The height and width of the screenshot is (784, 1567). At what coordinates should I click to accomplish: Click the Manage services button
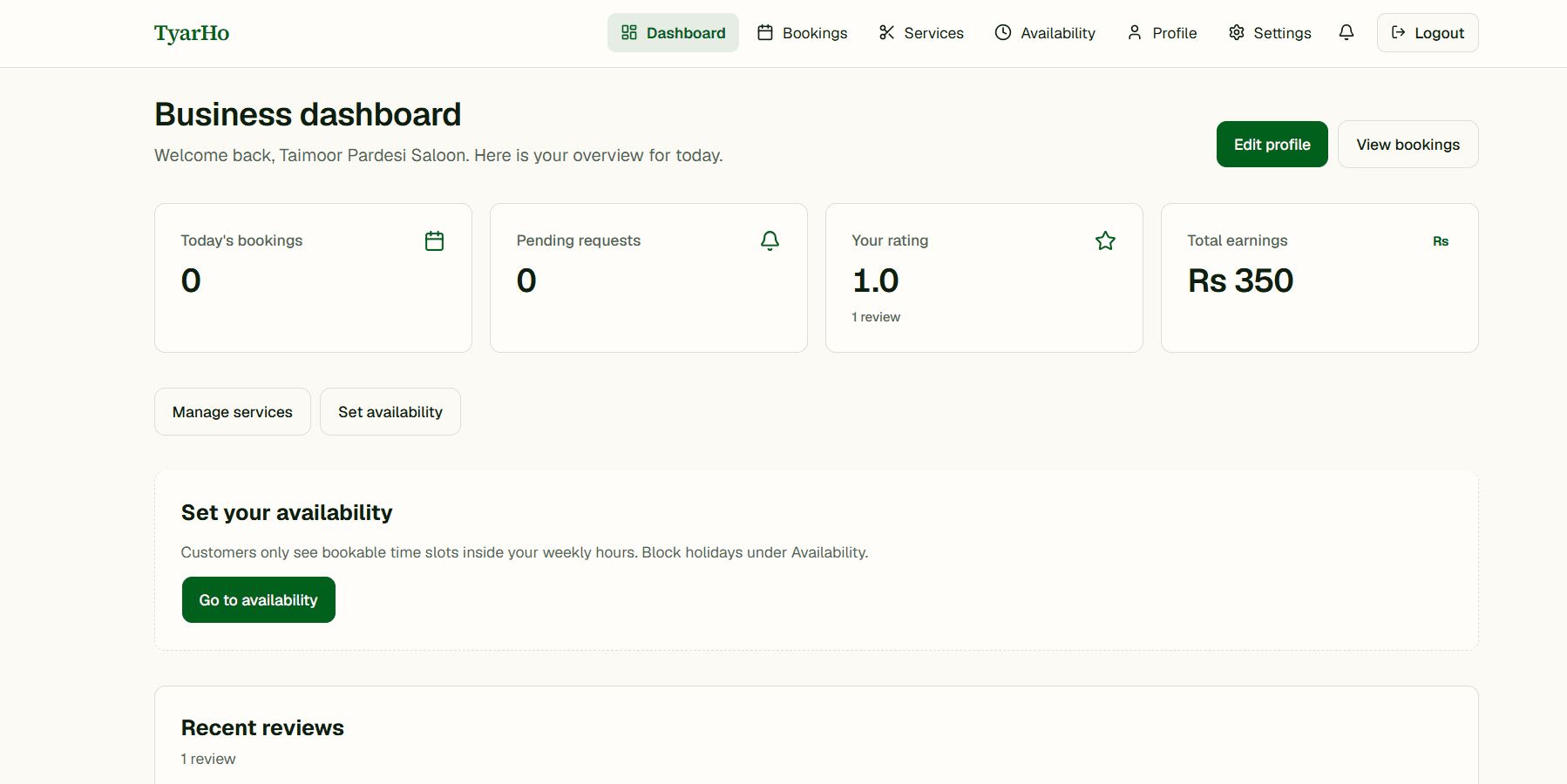point(233,412)
